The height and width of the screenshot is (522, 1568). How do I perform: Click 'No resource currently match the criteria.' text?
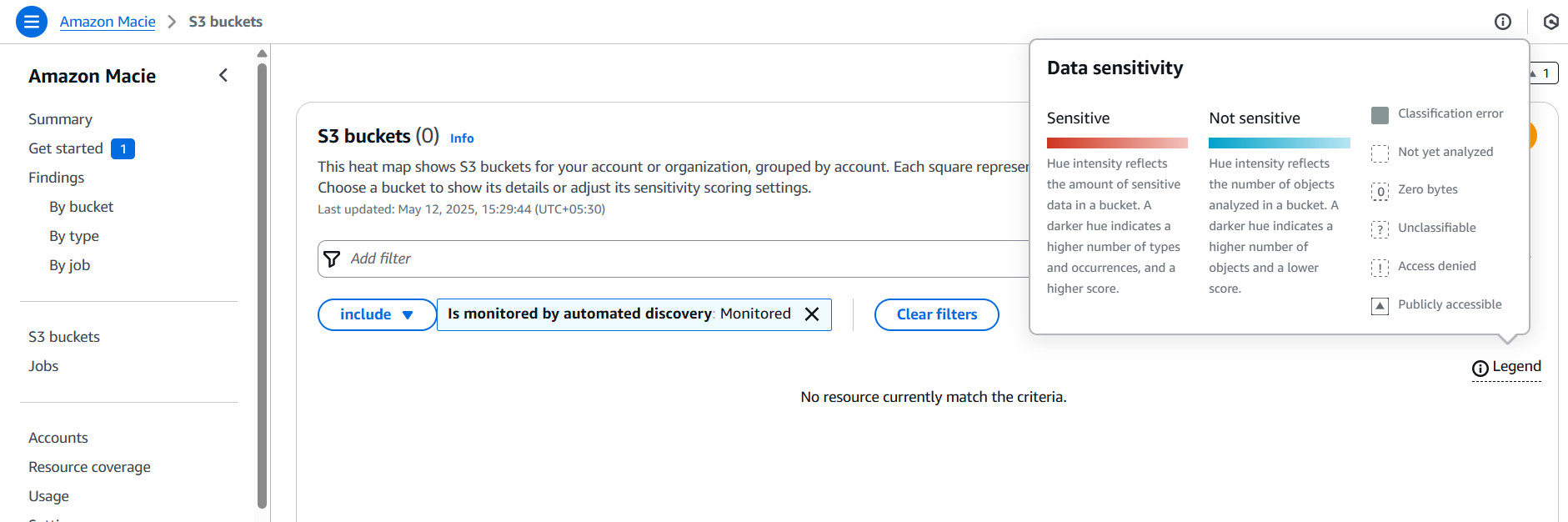click(x=933, y=397)
